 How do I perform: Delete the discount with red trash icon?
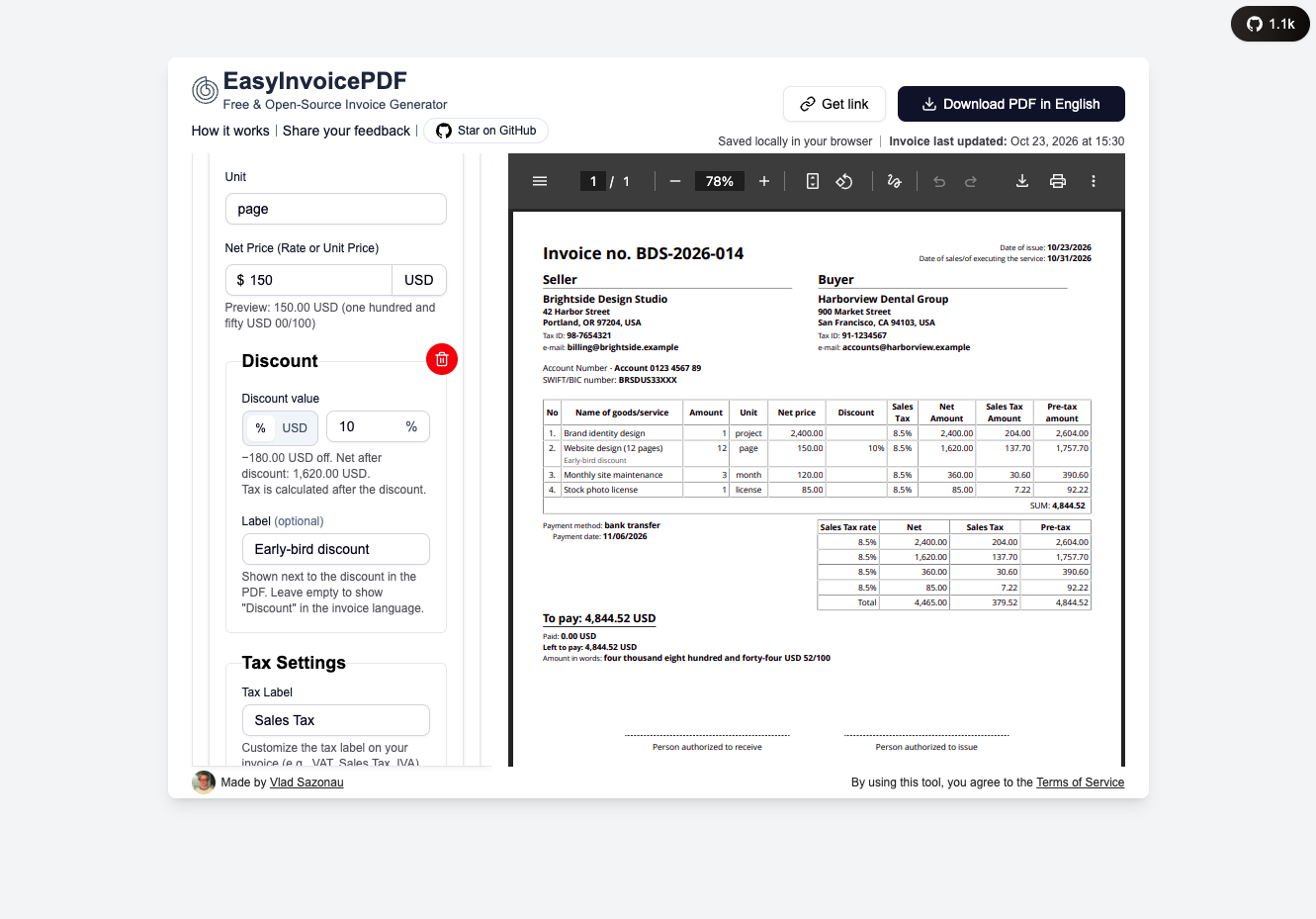(x=442, y=359)
